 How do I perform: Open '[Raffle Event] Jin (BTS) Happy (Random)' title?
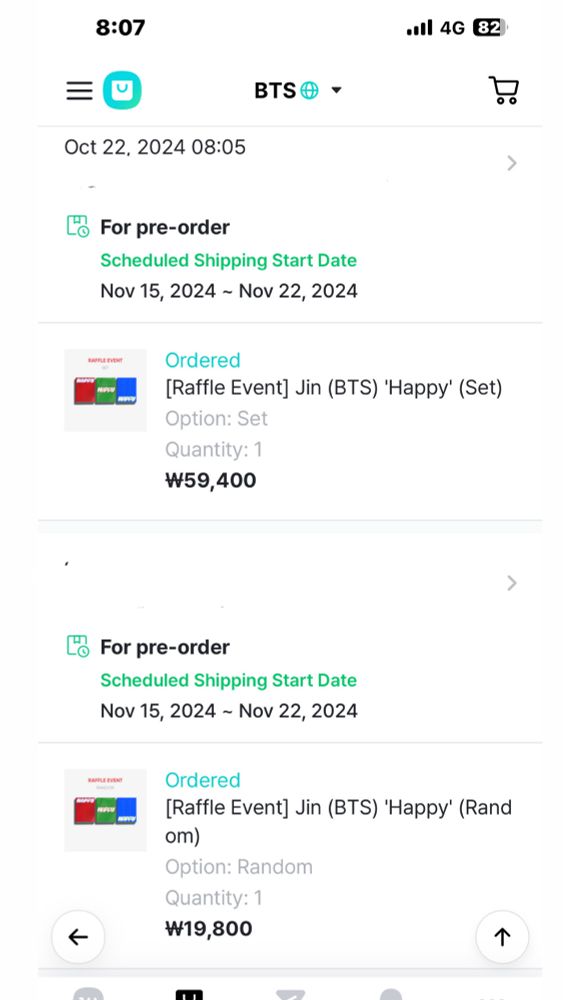click(339, 821)
